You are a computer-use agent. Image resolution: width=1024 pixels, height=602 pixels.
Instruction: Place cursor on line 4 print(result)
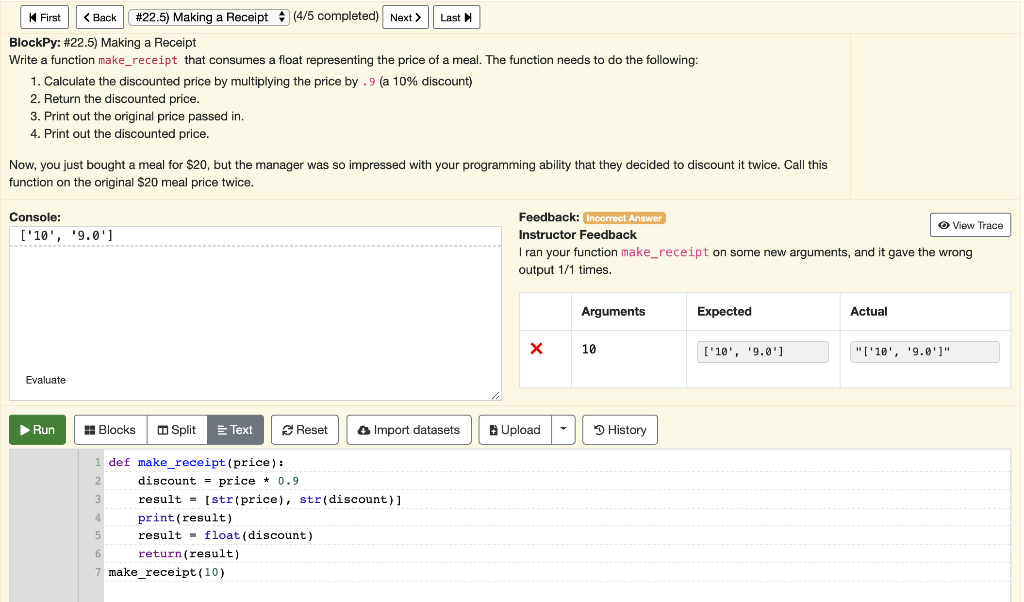pos(185,518)
